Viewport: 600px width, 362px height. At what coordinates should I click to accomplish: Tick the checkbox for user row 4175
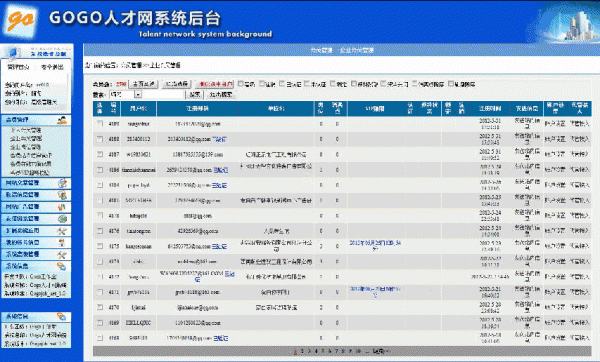pos(100,246)
